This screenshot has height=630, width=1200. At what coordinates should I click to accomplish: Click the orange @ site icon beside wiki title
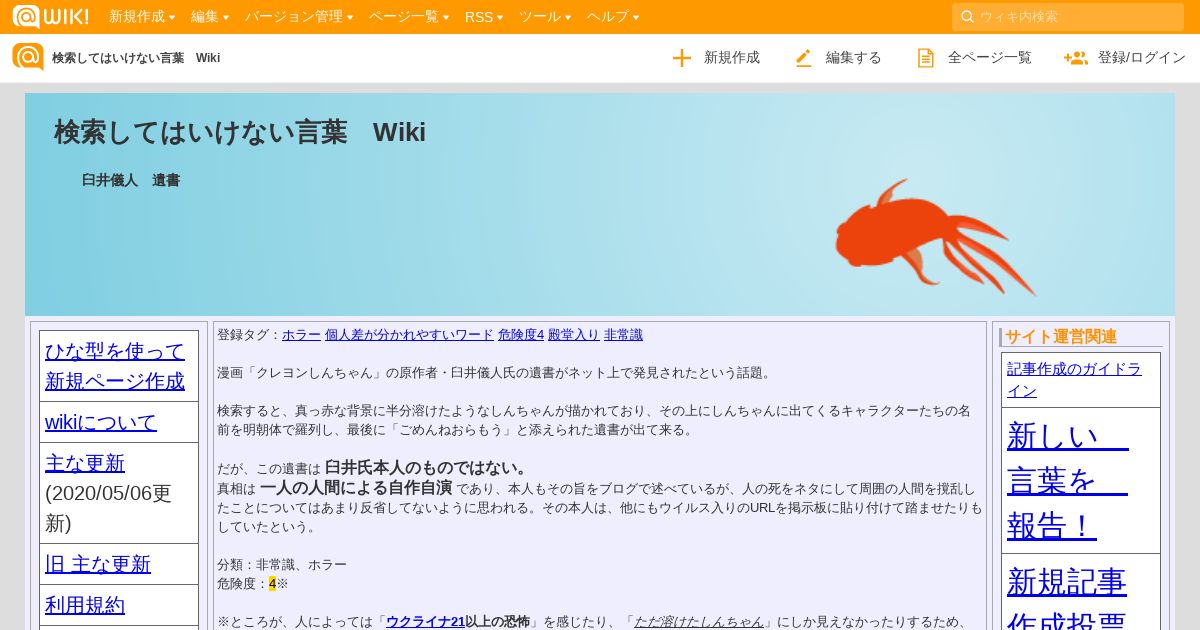click(28, 57)
